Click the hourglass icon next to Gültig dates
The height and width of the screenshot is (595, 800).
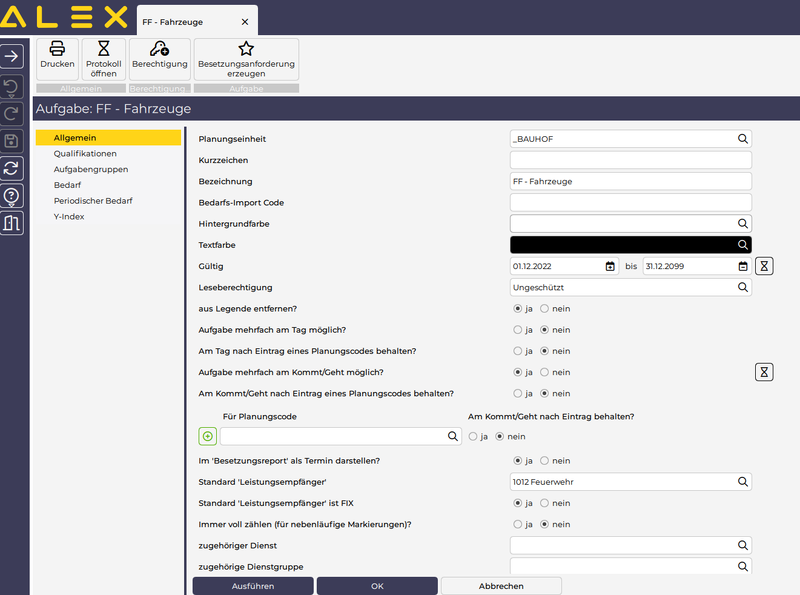click(764, 266)
